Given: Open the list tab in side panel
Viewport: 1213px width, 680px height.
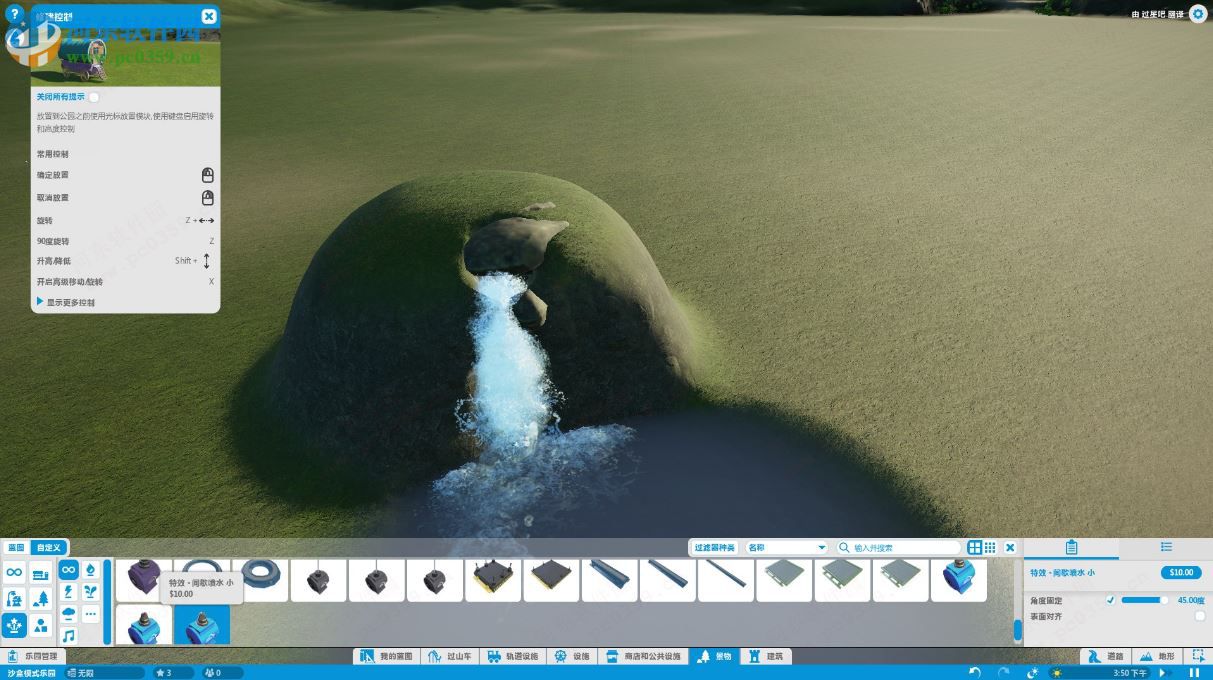Looking at the screenshot, I should click(x=1166, y=547).
